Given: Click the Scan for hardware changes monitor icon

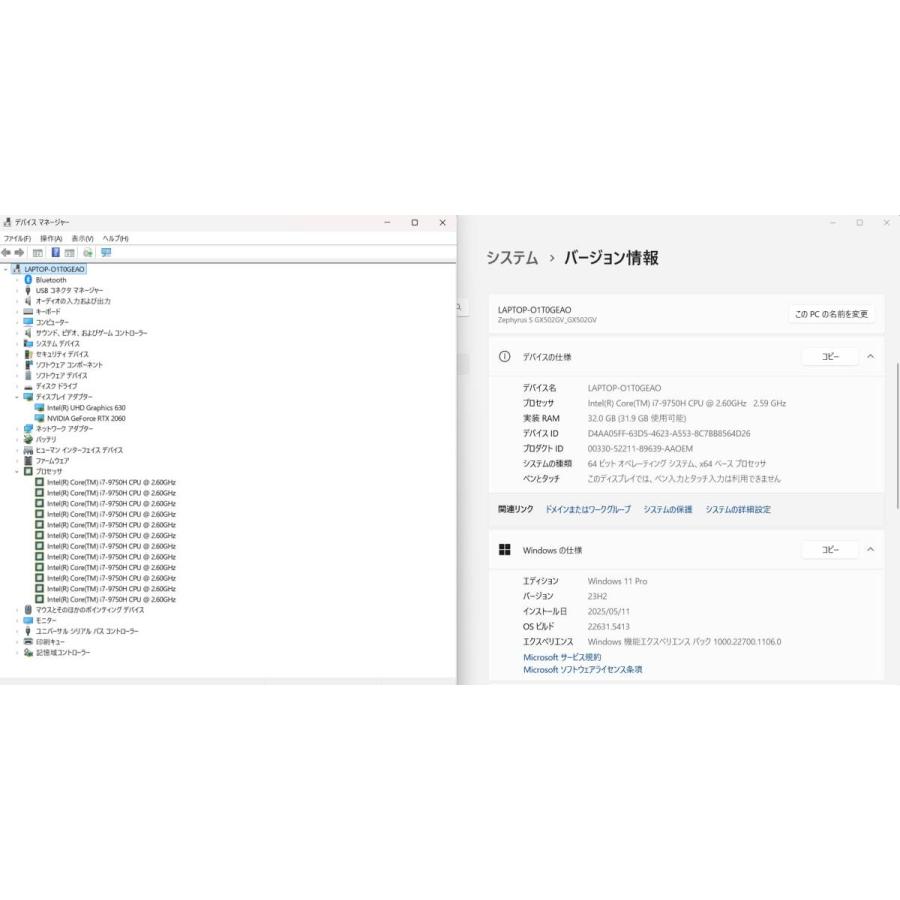Looking at the screenshot, I should 106,253.
